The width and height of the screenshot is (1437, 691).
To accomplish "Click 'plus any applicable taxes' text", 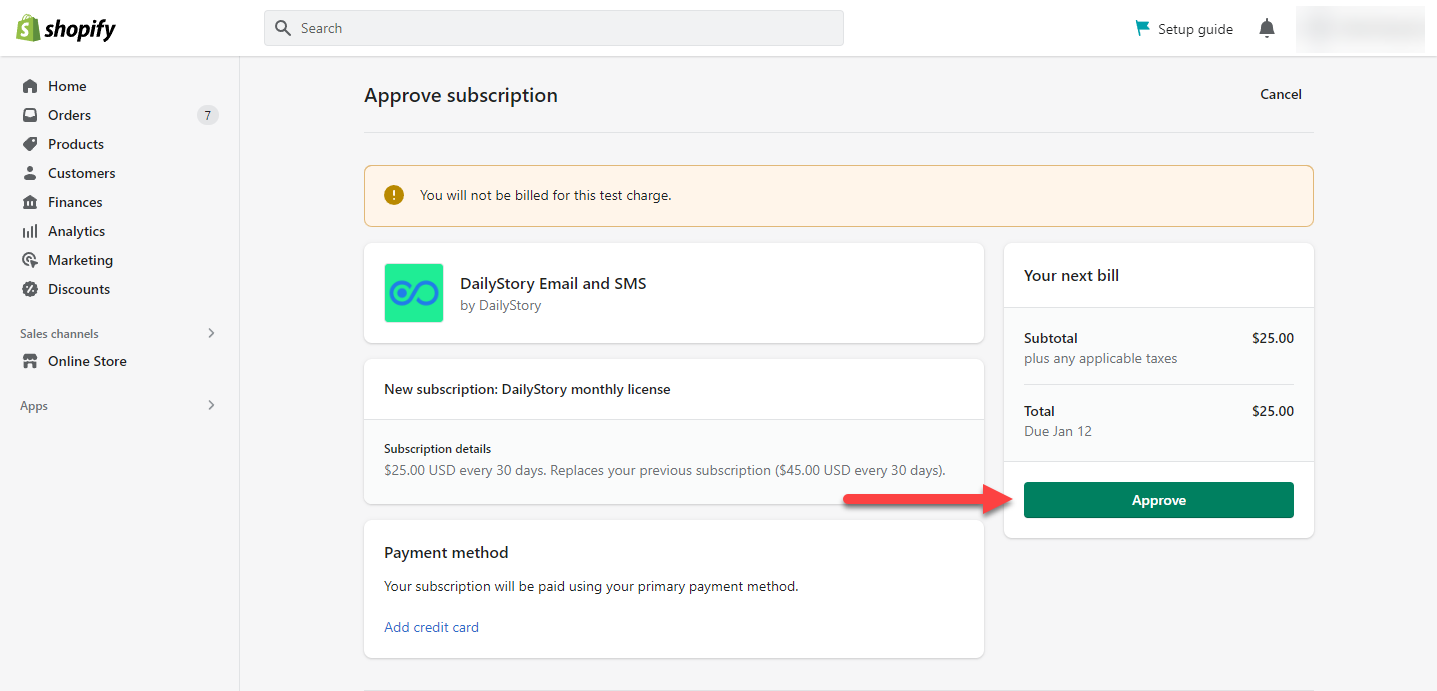I will pyautogui.click(x=1101, y=358).
